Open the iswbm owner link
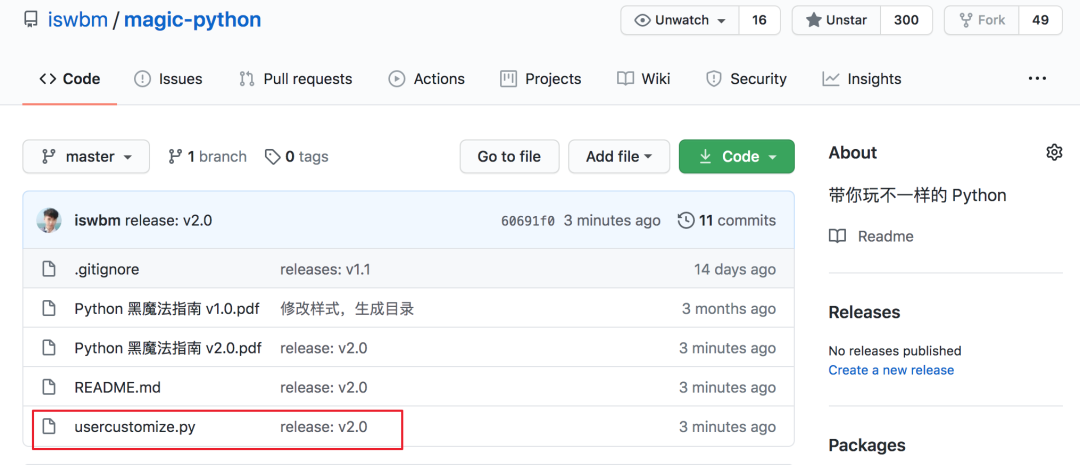This screenshot has height=465, width=1080. (x=78, y=19)
